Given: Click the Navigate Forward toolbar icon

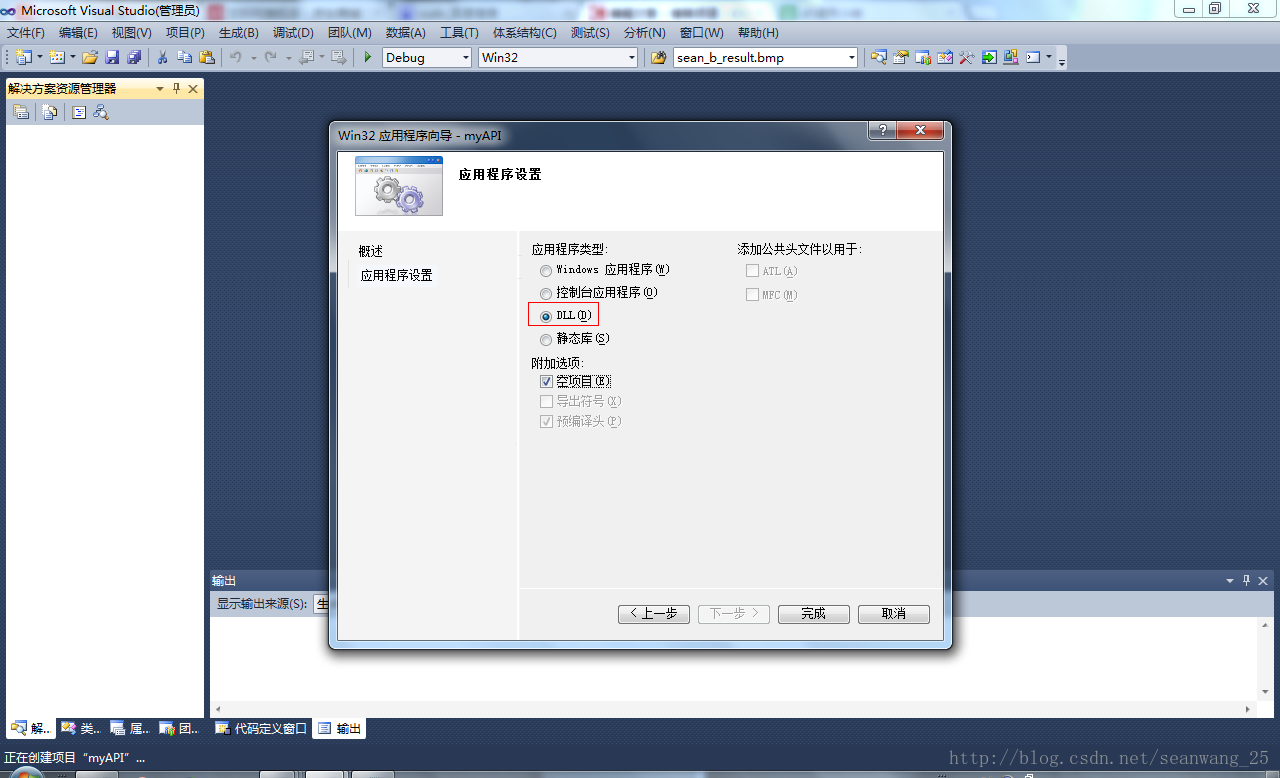Looking at the screenshot, I should tap(338, 57).
